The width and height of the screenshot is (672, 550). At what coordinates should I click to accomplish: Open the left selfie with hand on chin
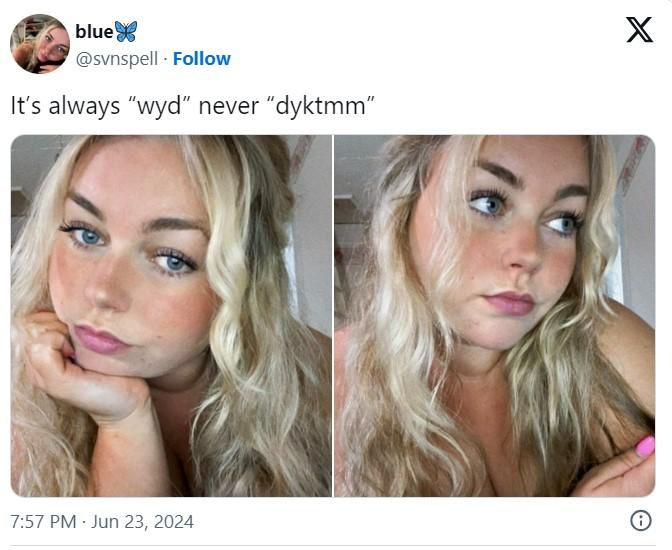171,316
